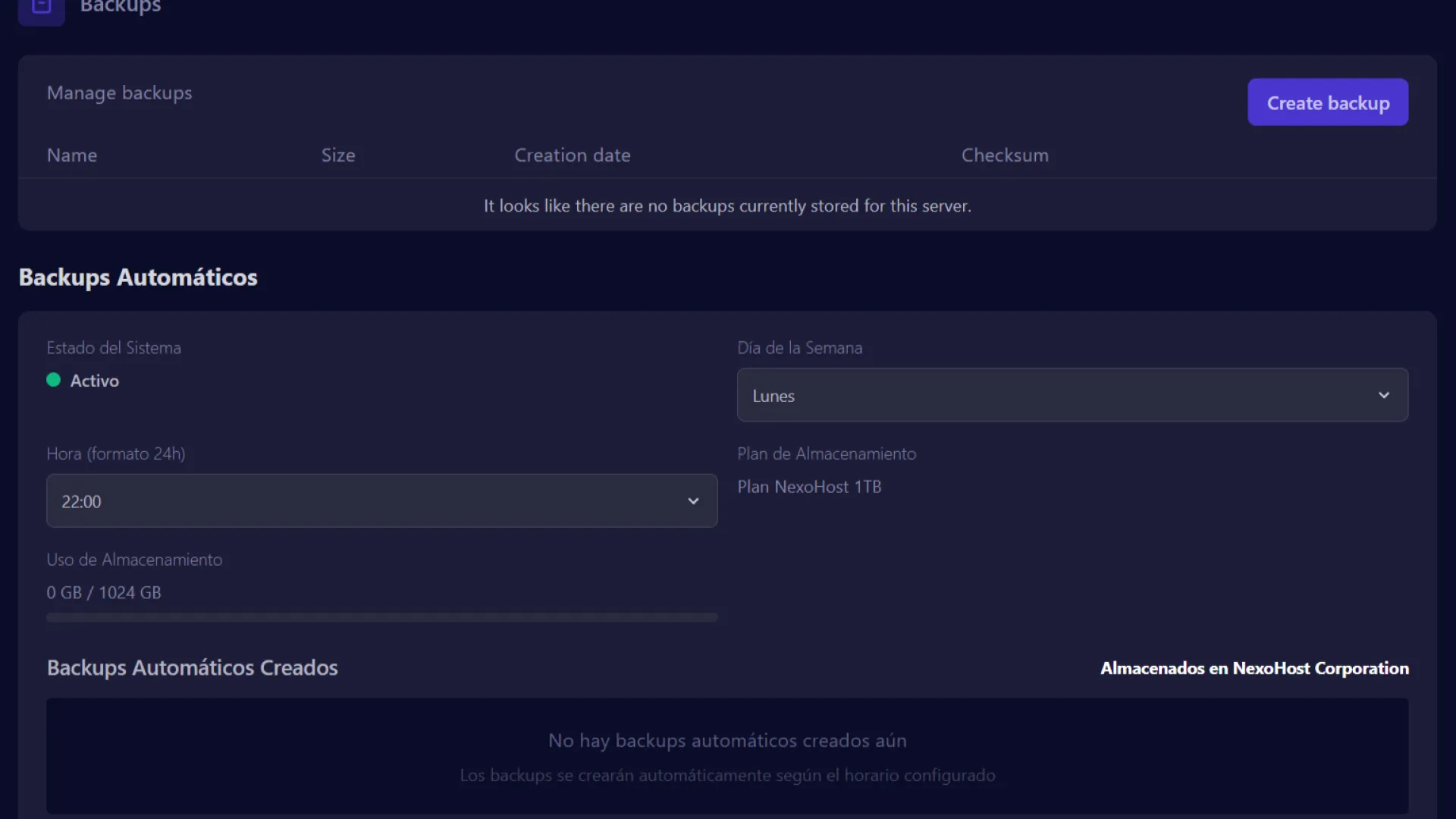Click the storage usage progress bar

381,617
